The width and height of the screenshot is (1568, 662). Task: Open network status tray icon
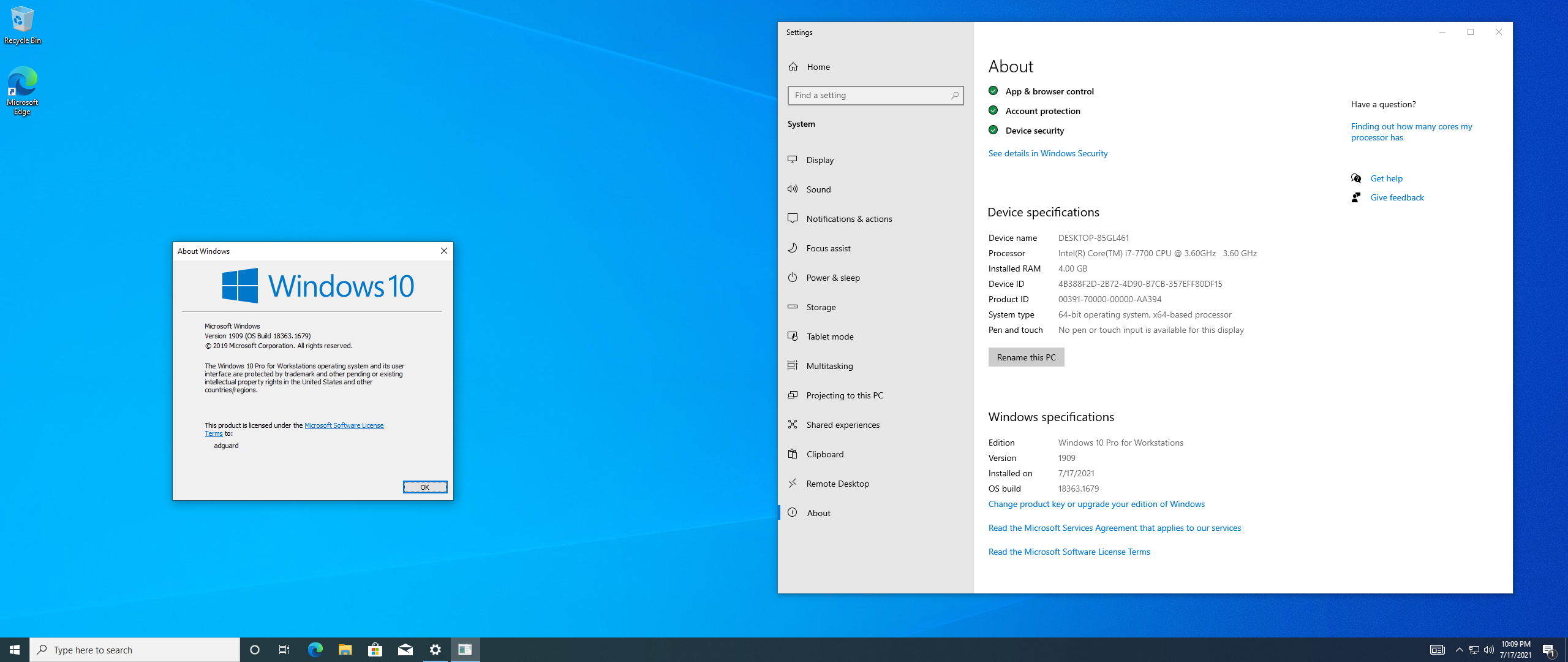1474,650
